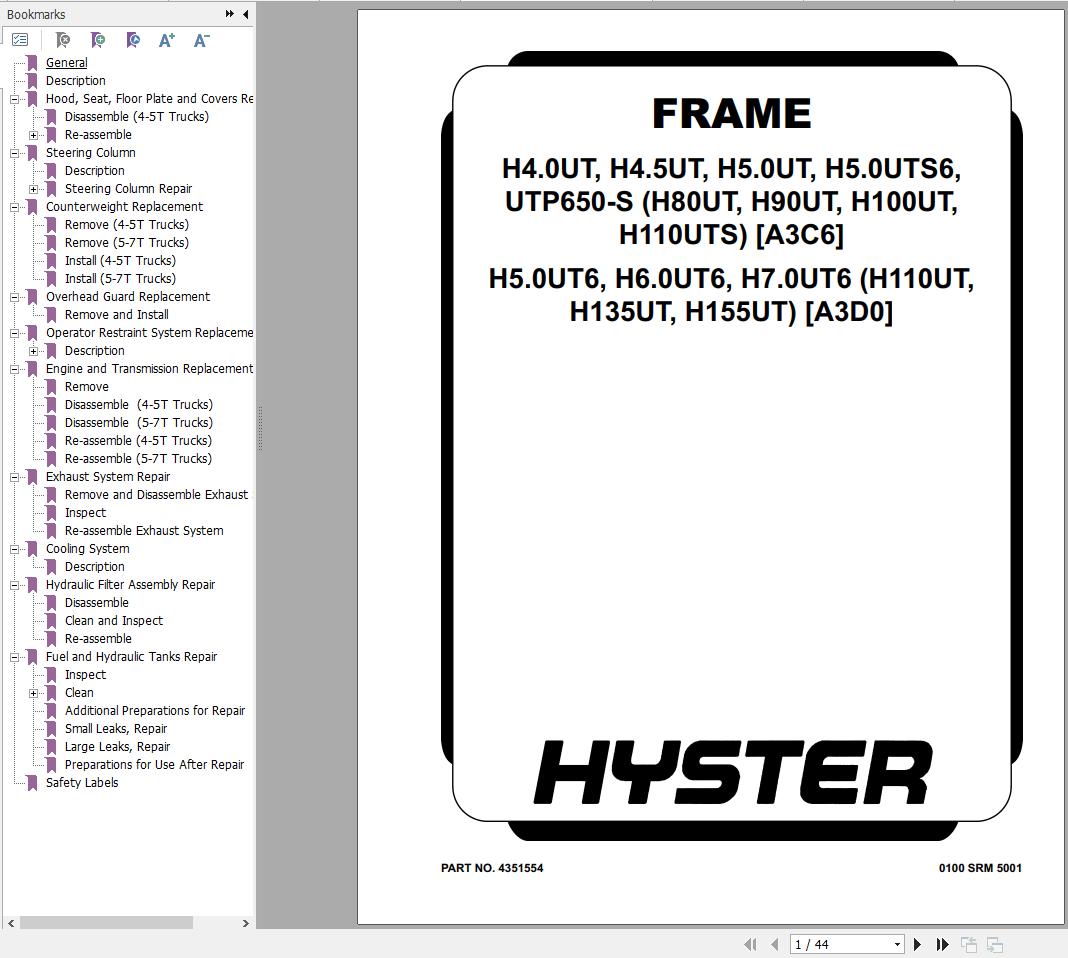The image size is (1068, 958).
Task: Click the delete bookmark icon
Action: click(63, 40)
